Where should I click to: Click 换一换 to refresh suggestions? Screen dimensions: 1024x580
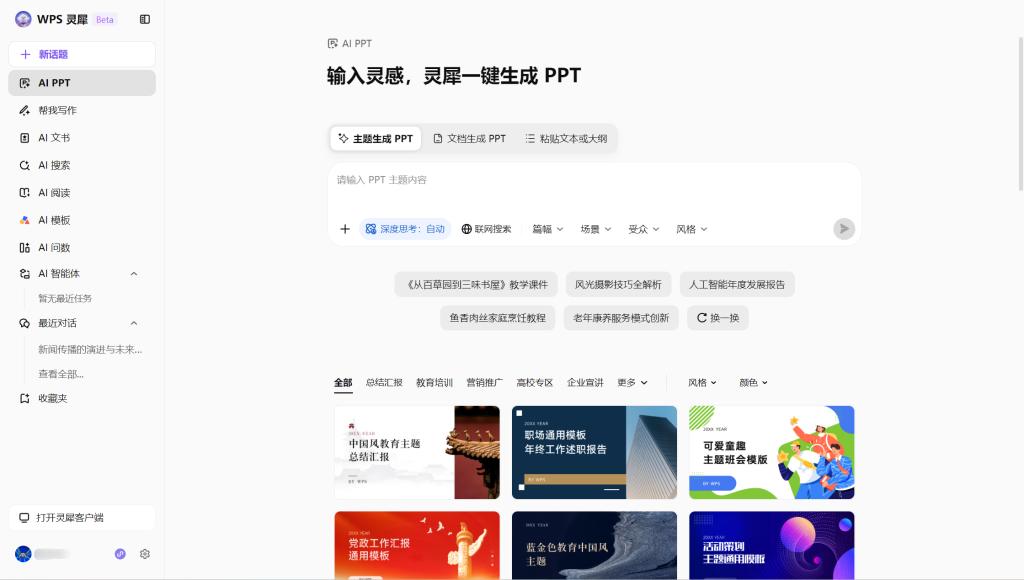[x=717, y=318]
